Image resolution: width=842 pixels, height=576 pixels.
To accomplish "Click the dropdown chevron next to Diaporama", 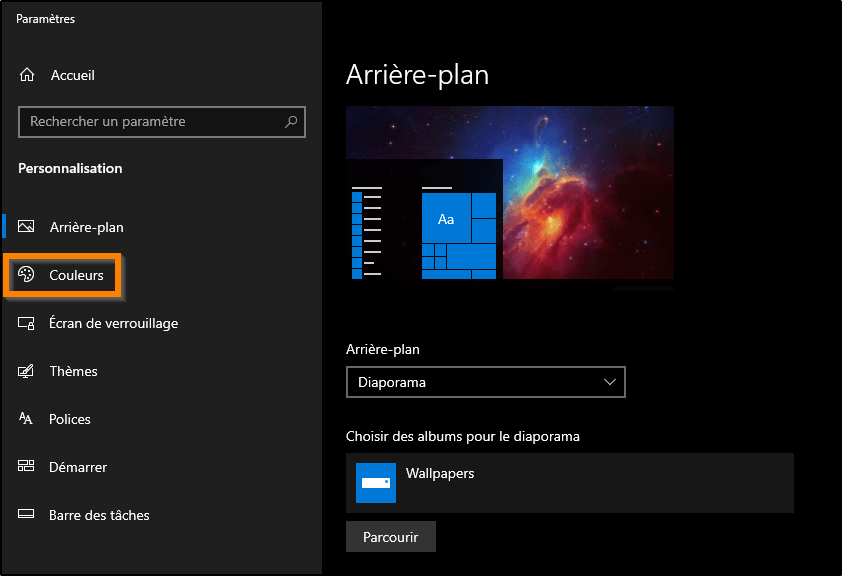I will [x=608, y=382].
